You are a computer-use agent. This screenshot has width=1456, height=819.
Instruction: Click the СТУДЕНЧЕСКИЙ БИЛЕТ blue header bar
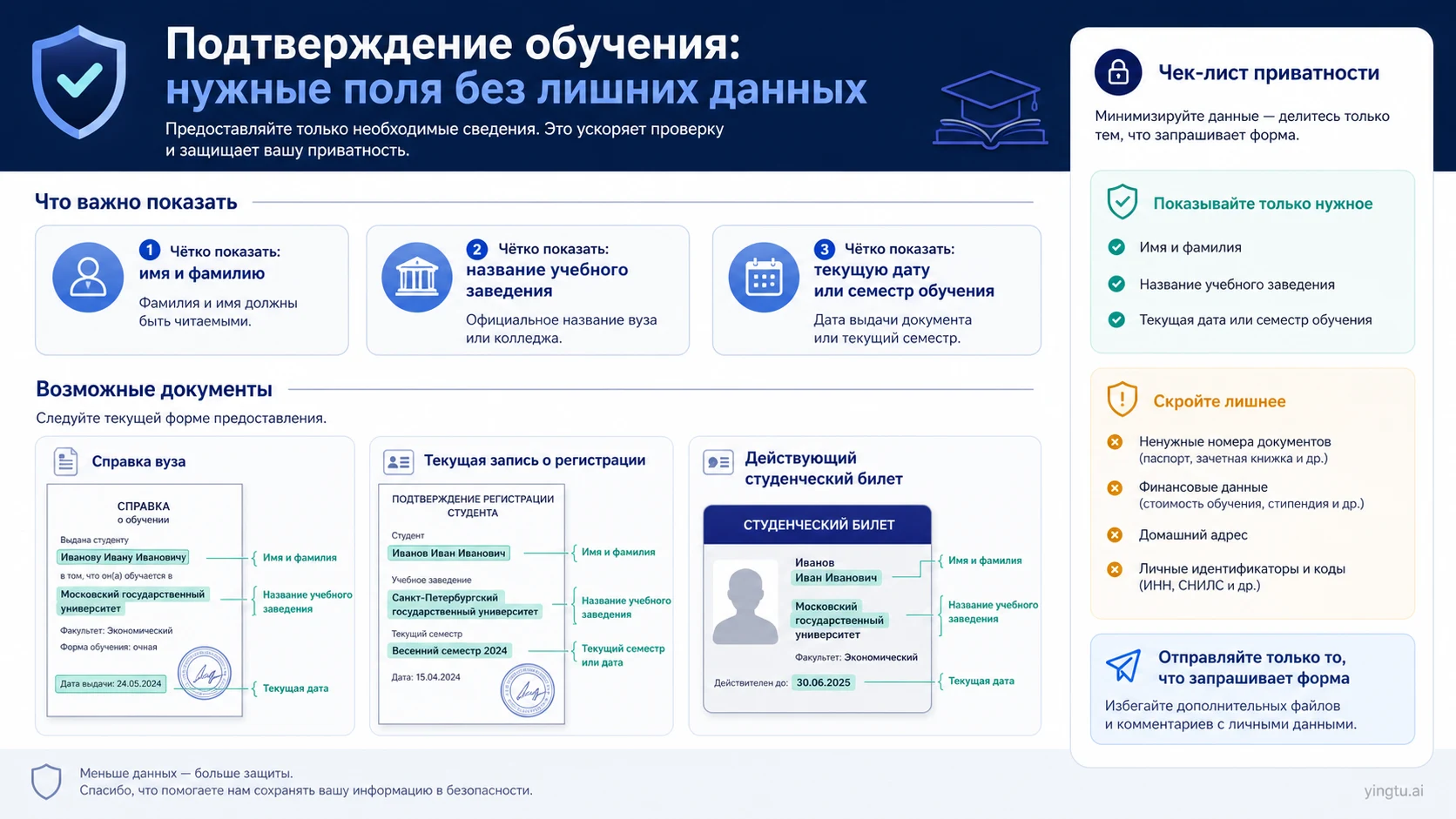click(x=818, y=525)
